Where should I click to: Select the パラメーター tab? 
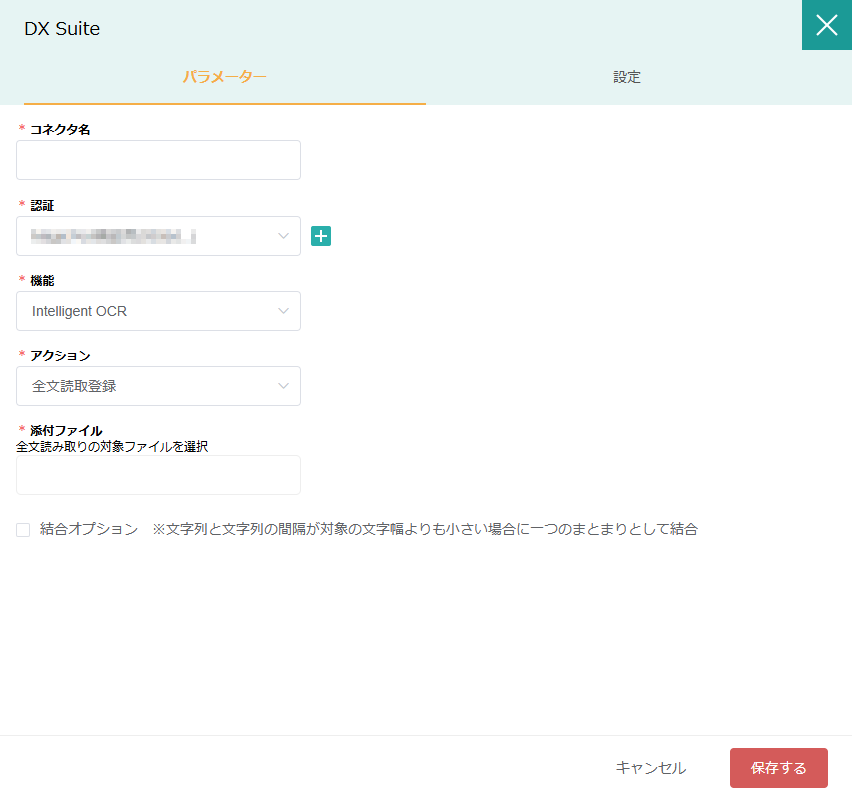(x=224, y=77)
